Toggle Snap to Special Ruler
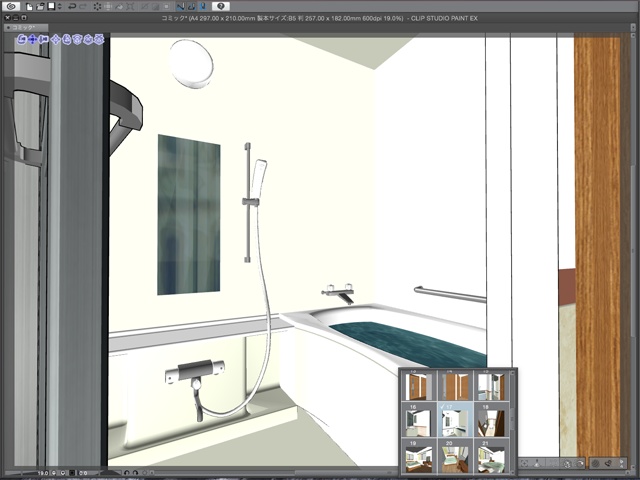The width and height of the screenshot is (640, 480). [x=192, y=6]
